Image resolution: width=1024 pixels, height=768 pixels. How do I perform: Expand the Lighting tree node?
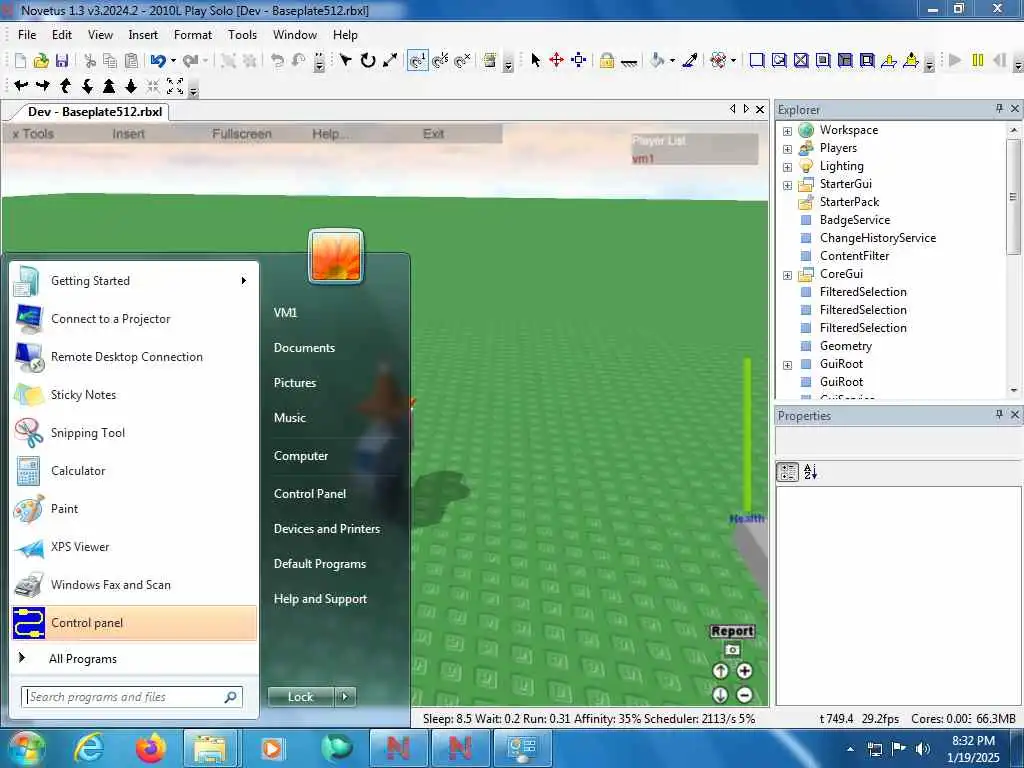point(788,167)
